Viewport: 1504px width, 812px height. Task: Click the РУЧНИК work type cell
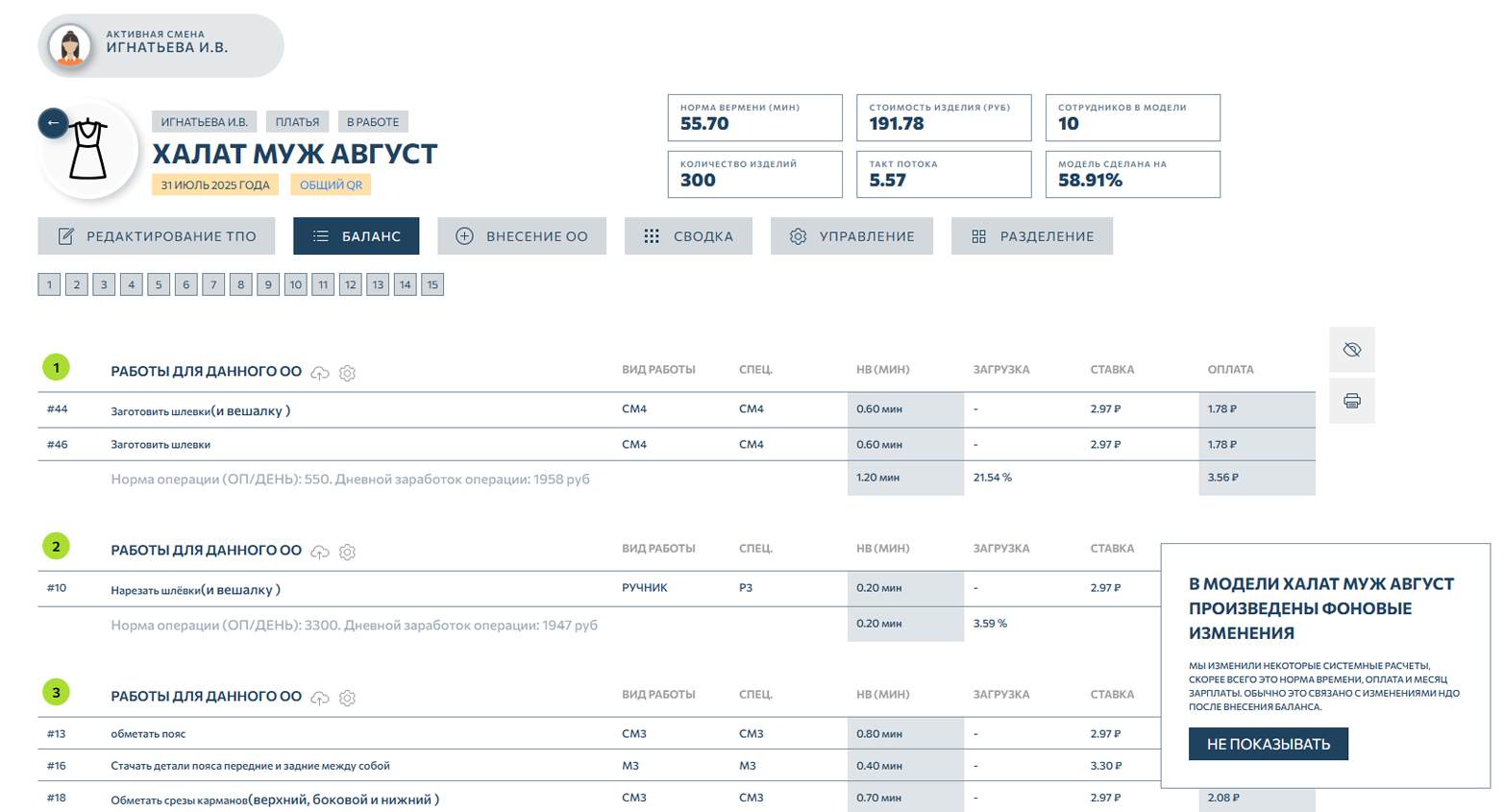coord(645,588)
